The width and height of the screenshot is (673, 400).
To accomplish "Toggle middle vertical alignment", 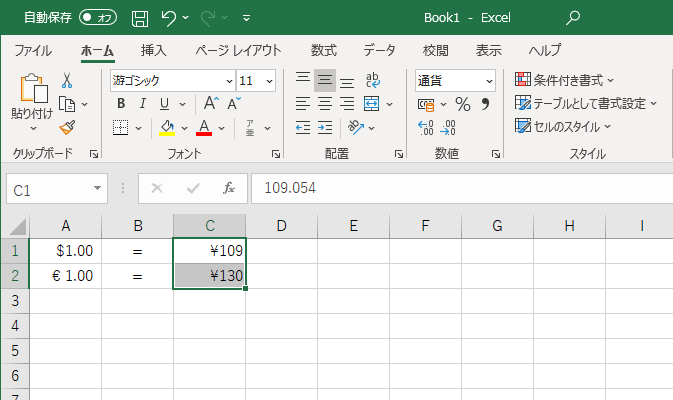I will click(325, 80).
